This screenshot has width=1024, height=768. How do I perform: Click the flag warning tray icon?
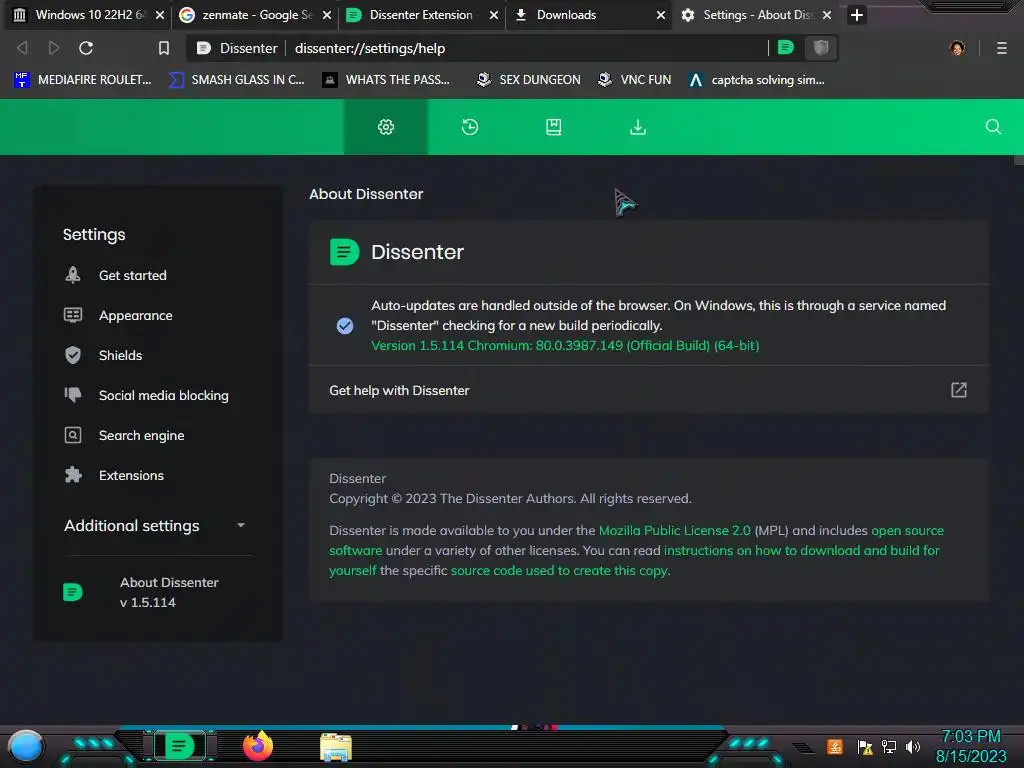click(865, 746)
